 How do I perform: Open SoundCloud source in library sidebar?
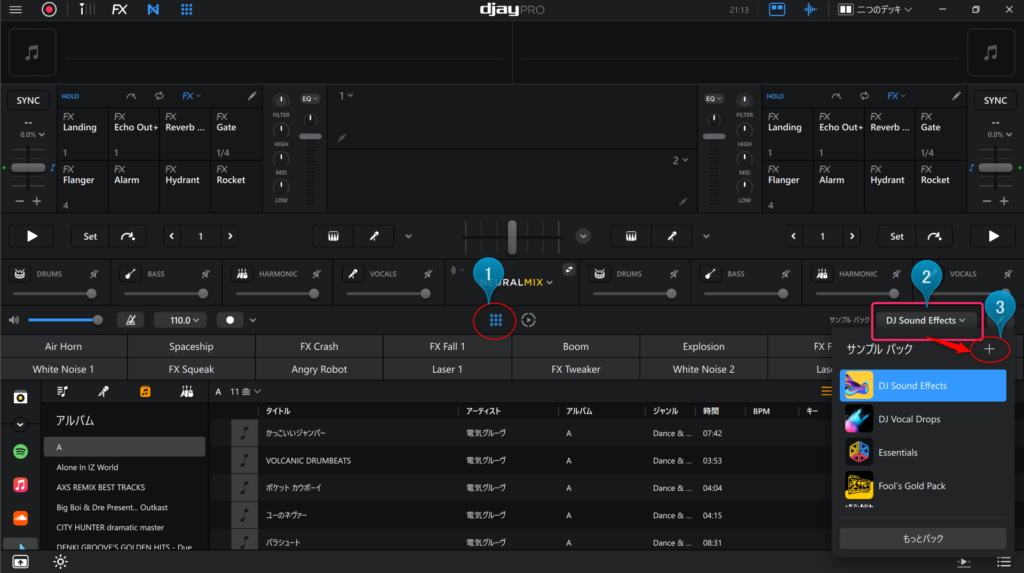point(20,517)
